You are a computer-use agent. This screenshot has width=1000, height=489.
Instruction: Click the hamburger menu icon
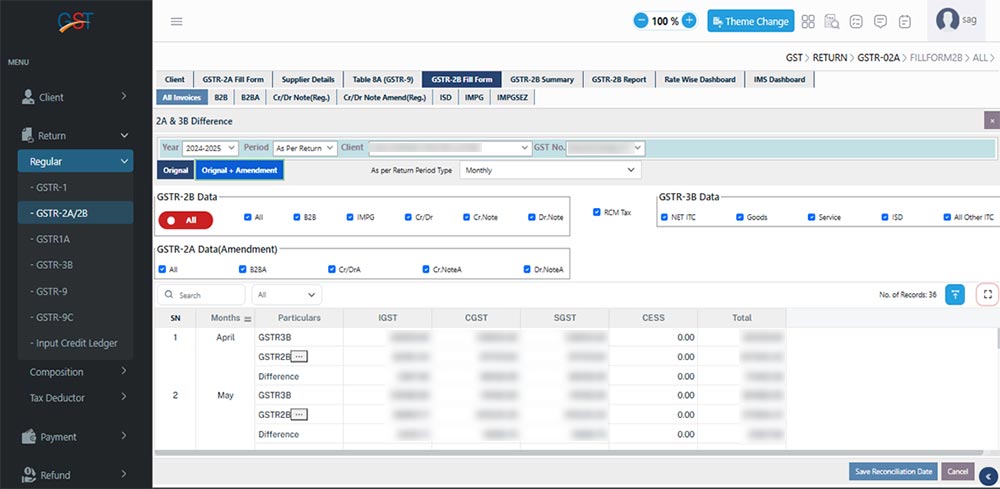[x=176, y=21]
